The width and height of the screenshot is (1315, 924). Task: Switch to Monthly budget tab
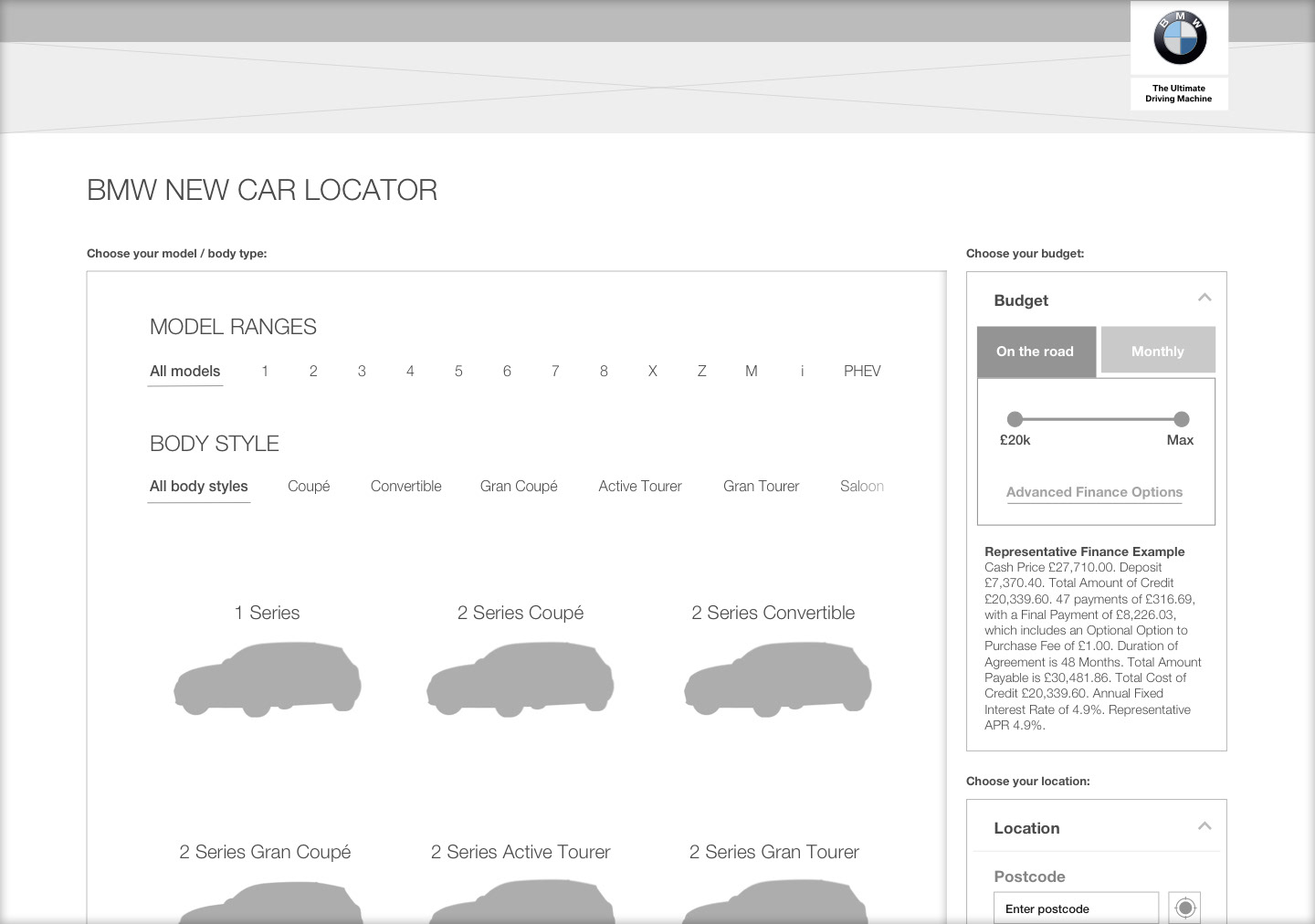1158,350
